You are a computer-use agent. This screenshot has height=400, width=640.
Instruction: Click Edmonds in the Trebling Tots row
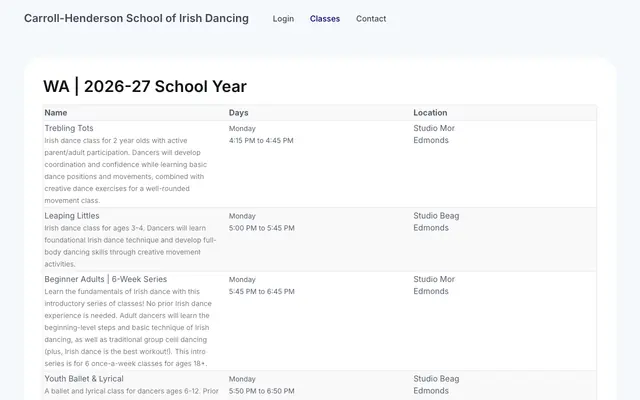tap(431, 140)
